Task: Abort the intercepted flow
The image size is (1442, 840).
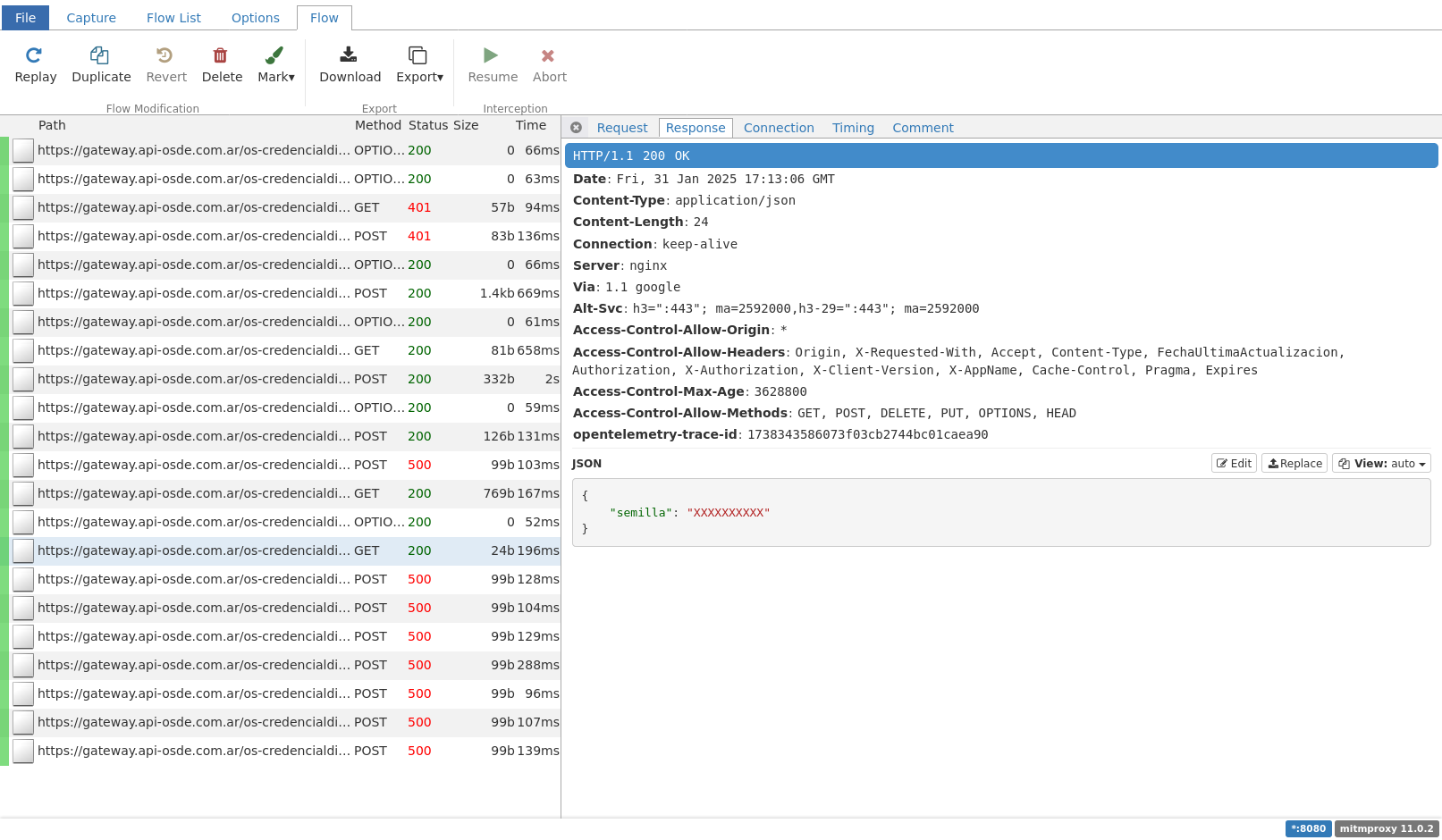Action: pos(549,65)
